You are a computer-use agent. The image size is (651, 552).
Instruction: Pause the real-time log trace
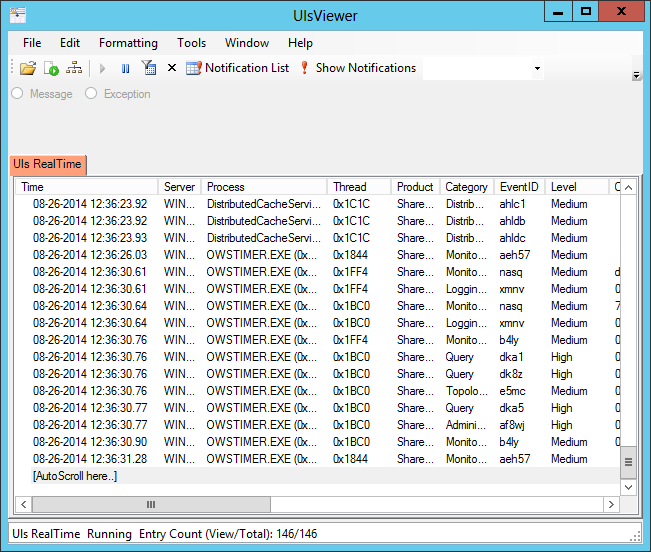click(x=125, y=68)
